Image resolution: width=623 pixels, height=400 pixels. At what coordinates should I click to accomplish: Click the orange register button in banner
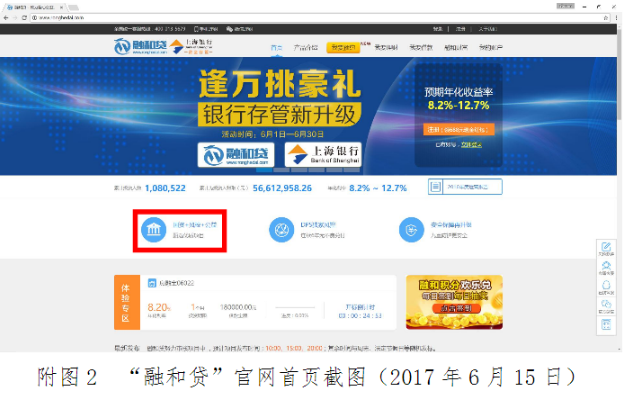pos(459,129)
